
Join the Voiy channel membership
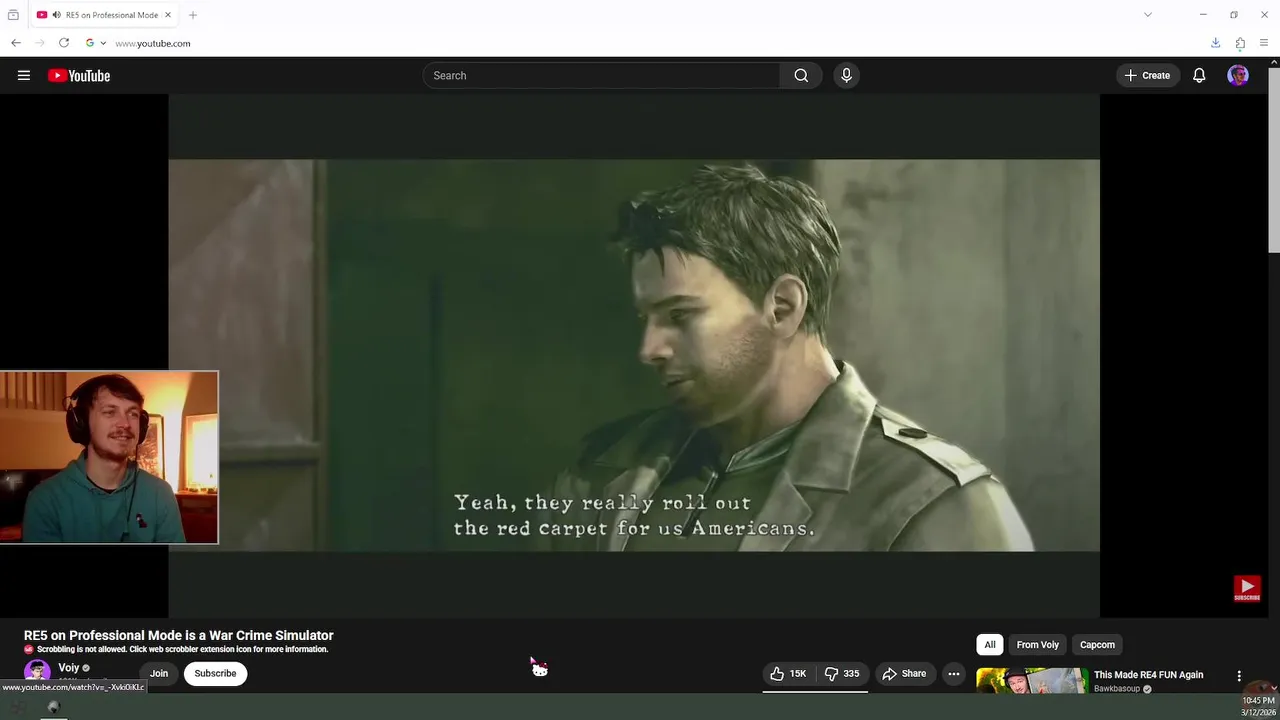tap(159, 673)
